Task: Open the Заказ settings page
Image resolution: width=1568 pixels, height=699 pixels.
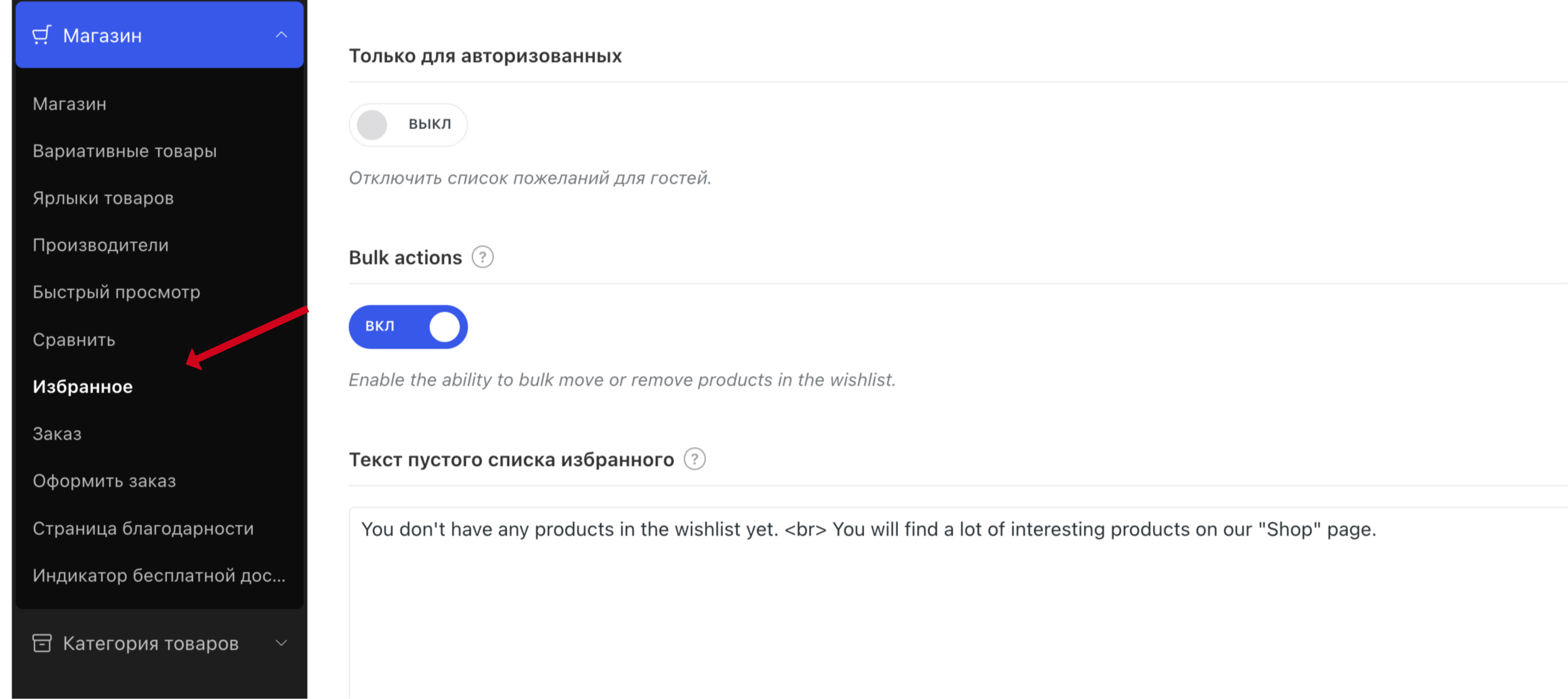Action: [x=56, y=434]
